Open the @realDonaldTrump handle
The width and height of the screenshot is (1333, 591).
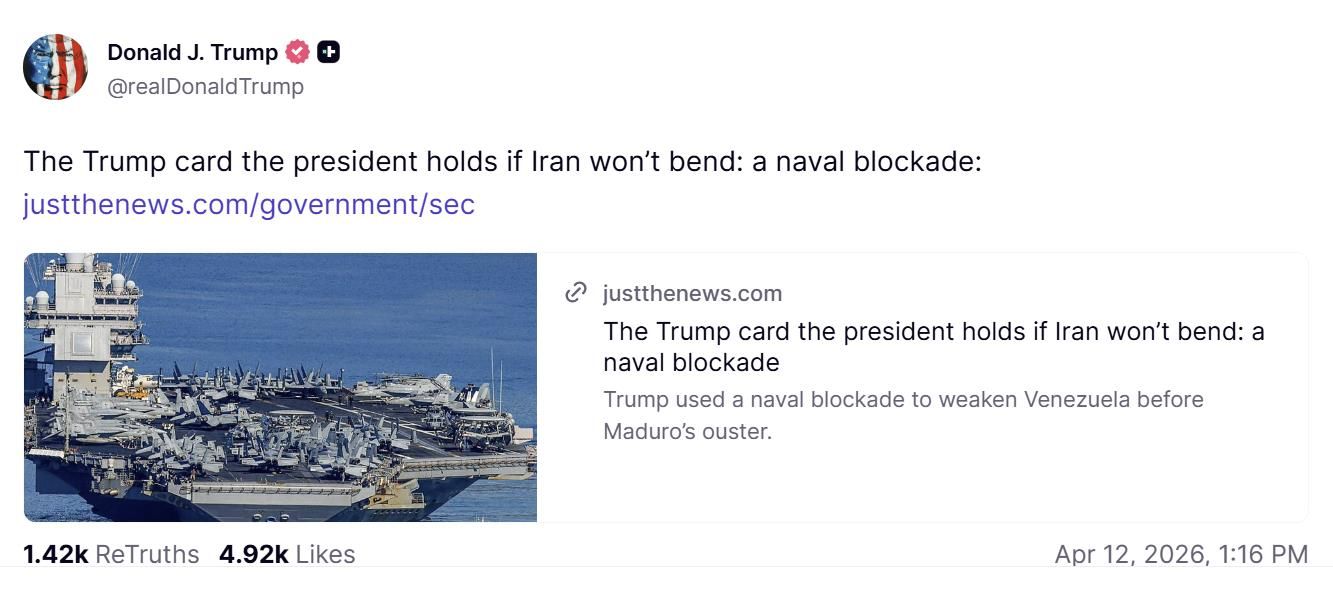point(205,87)
